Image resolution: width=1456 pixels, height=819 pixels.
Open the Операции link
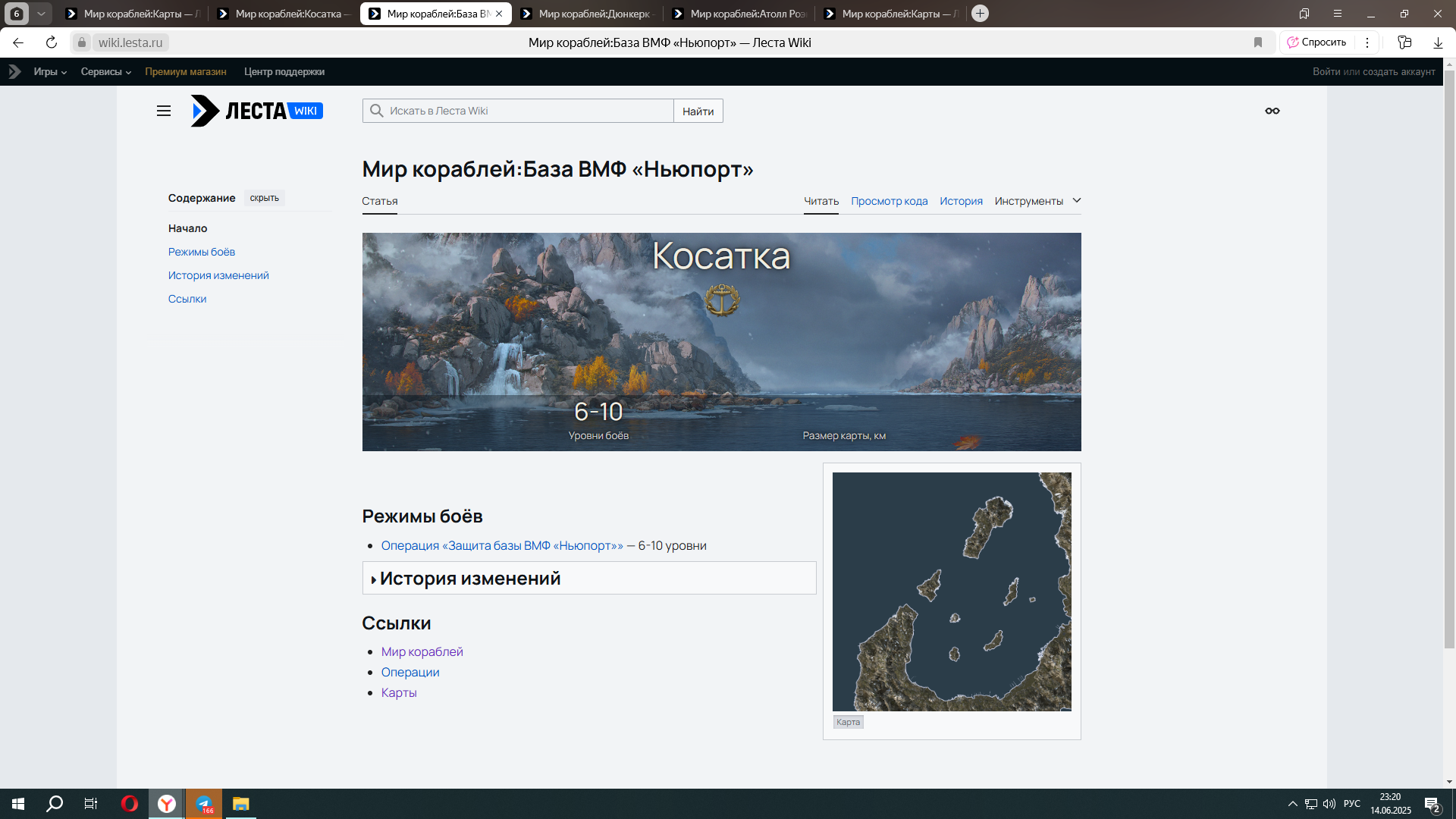[x=410, y=672]
